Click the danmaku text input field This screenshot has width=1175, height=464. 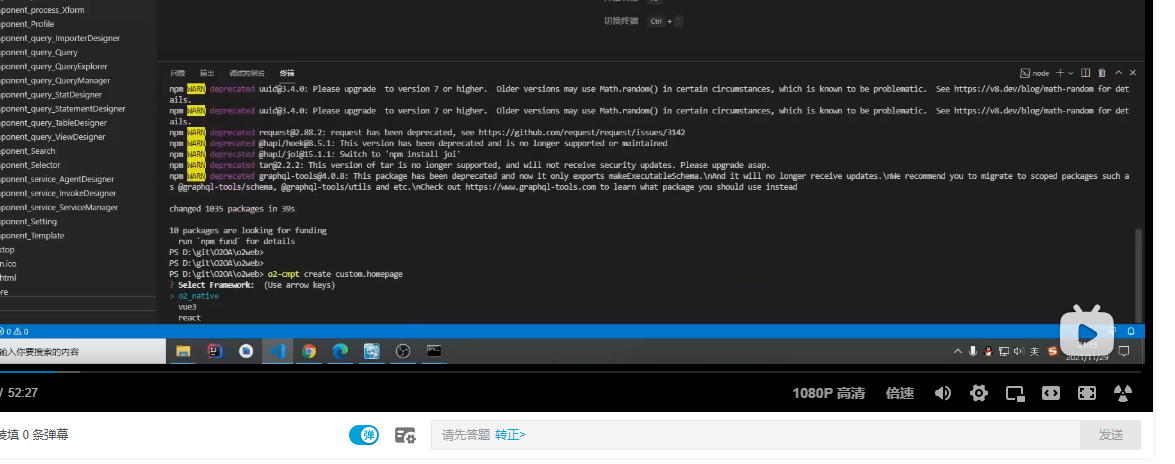(755, 435)
